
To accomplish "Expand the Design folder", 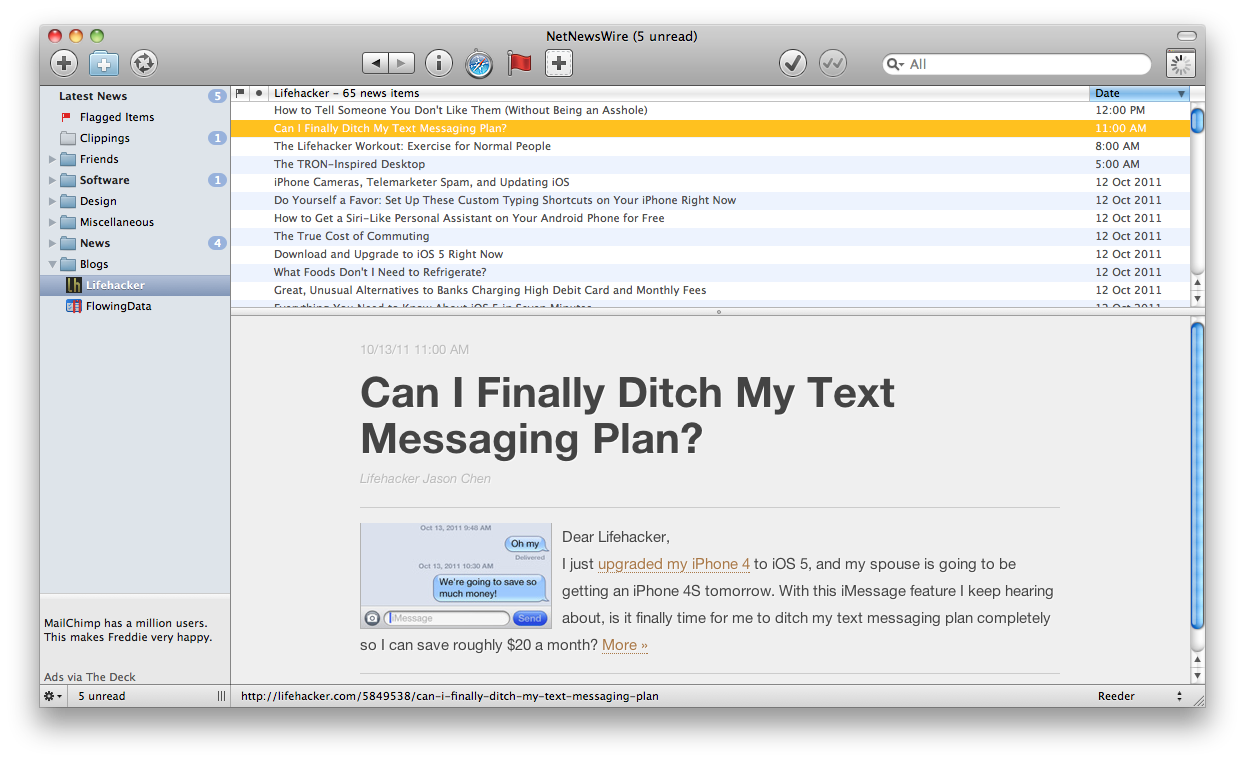I will 52,201.
